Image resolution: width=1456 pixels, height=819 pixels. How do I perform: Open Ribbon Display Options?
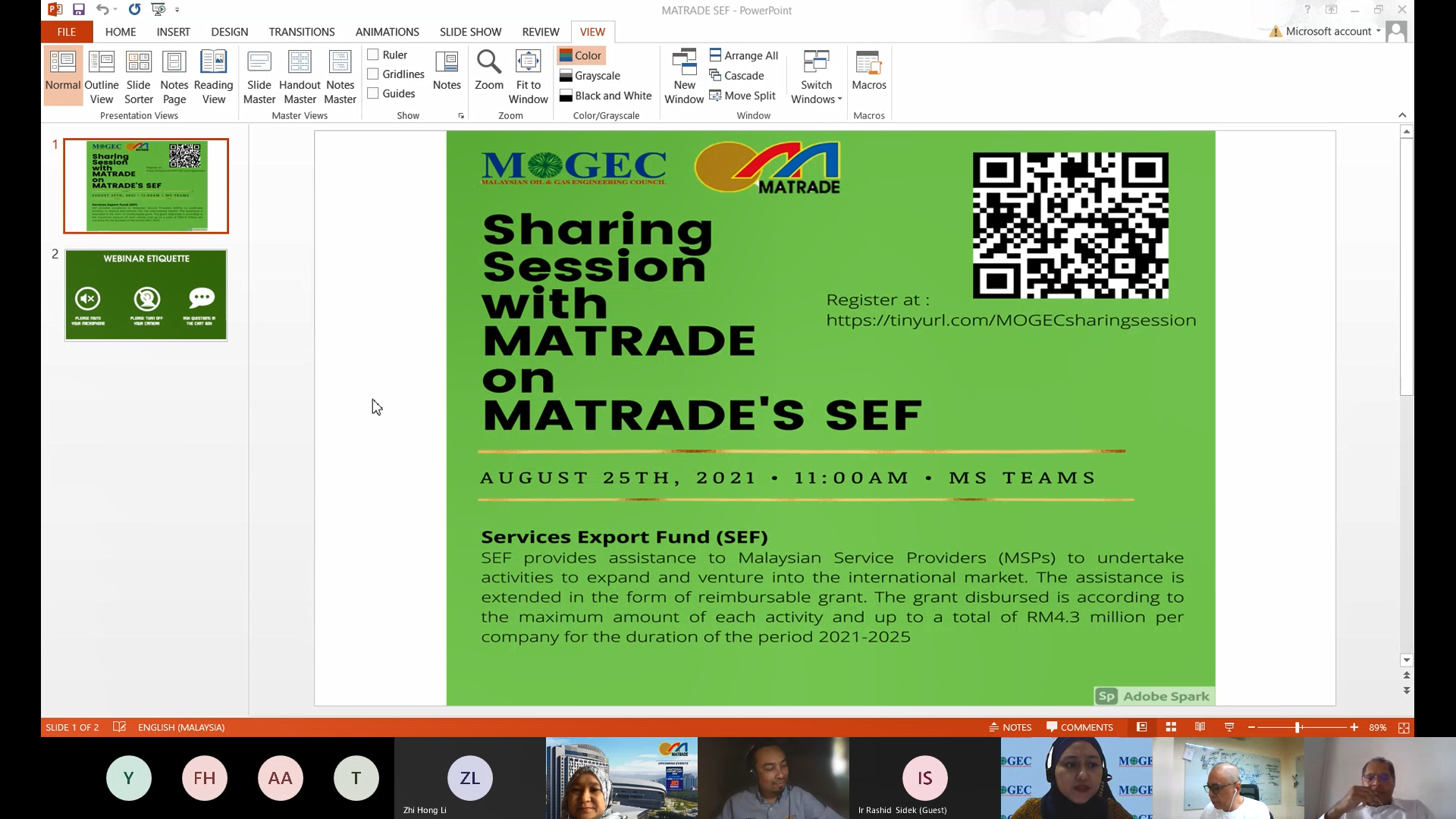(x=1331, y=10)
